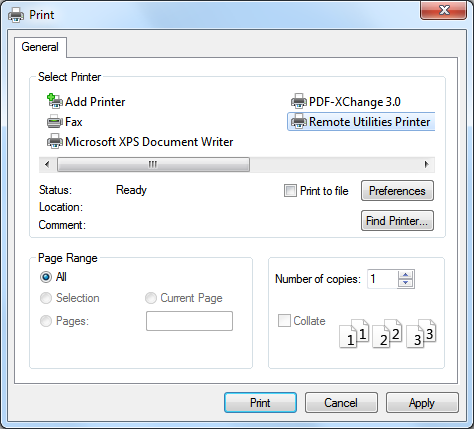Choose the Pages radio button

click(46, 321)
